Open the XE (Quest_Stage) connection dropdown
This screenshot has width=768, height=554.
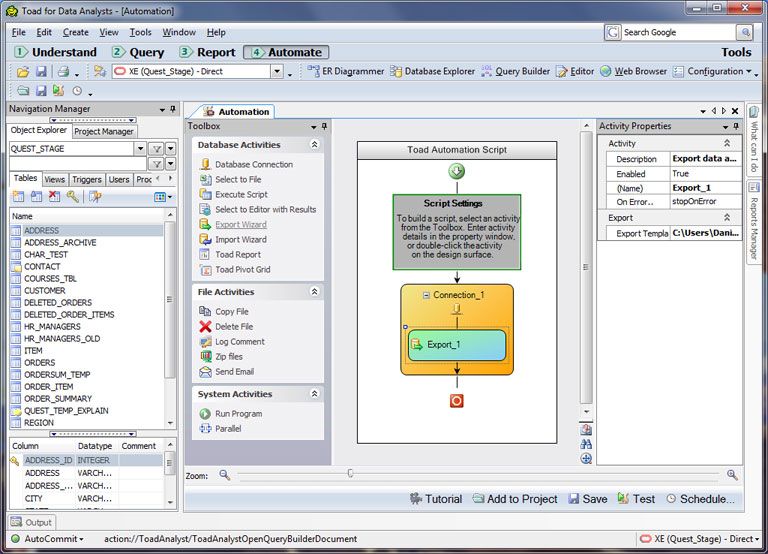coord(277,72)
